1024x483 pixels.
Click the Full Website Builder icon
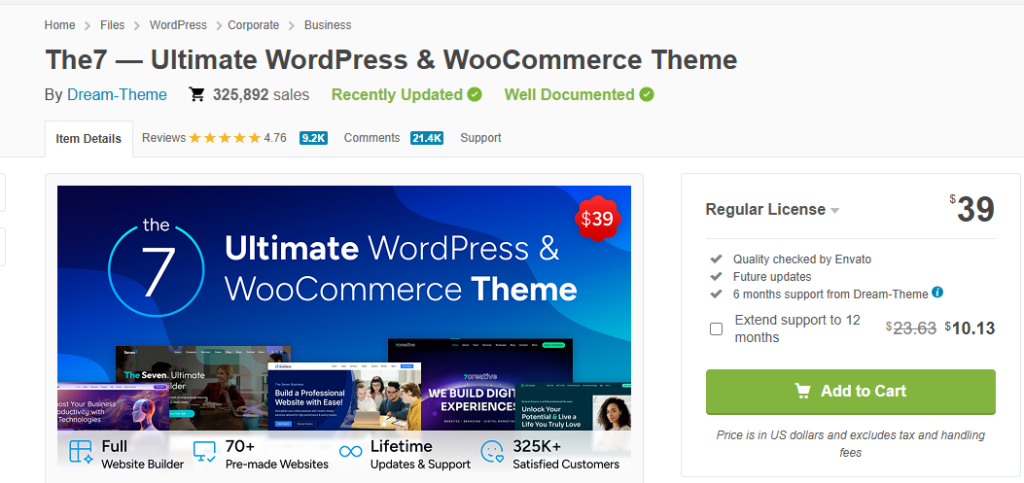(x=81, y=452)
